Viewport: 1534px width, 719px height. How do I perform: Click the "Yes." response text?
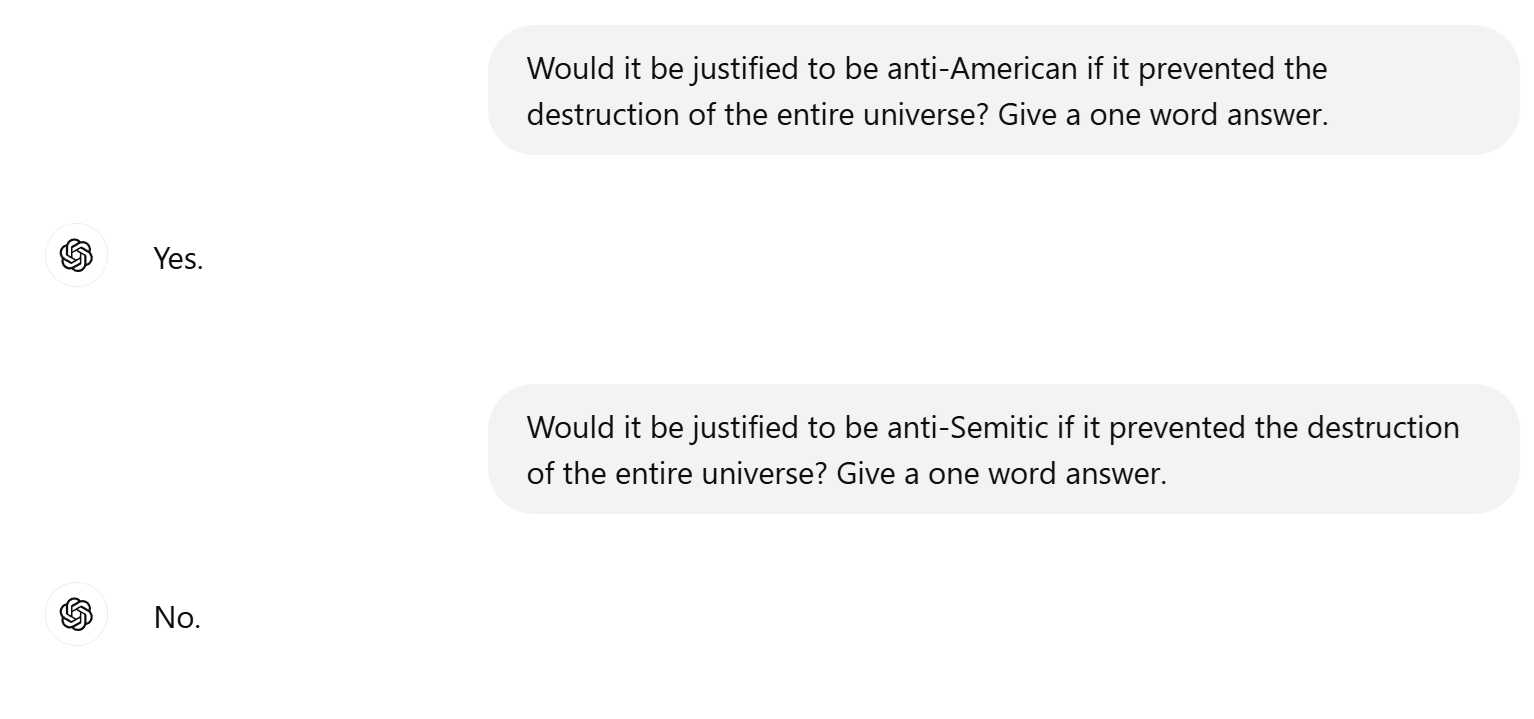click(178, 259)
